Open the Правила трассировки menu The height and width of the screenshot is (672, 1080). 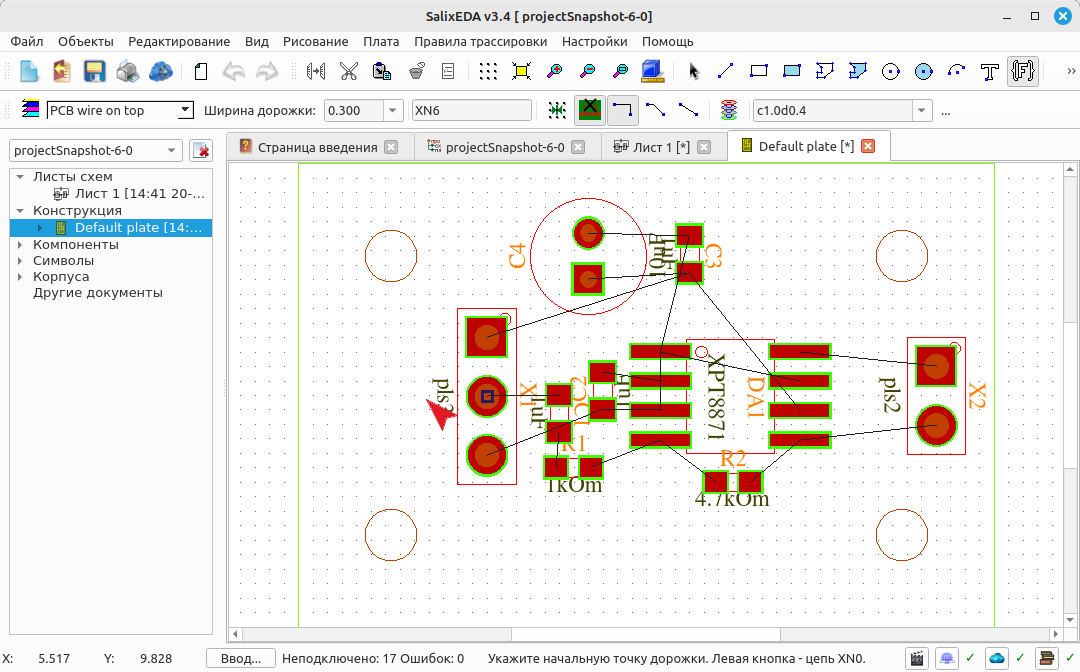tap(480, 41)
